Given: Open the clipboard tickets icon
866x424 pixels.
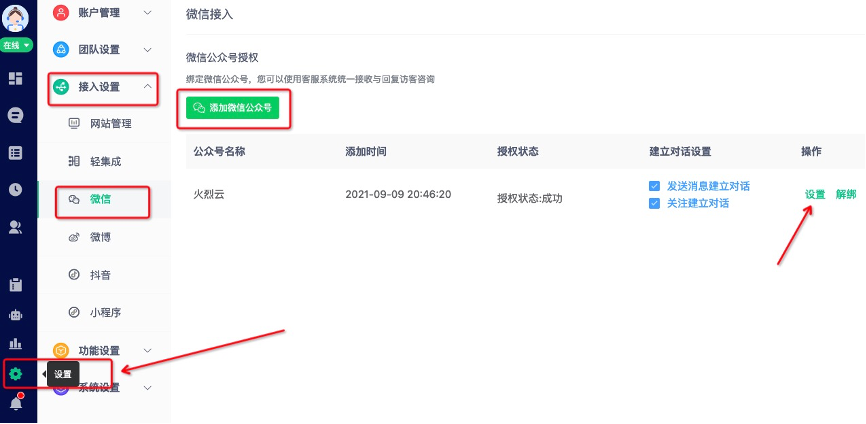Looking at the screenshot, I should click(15, 285).
